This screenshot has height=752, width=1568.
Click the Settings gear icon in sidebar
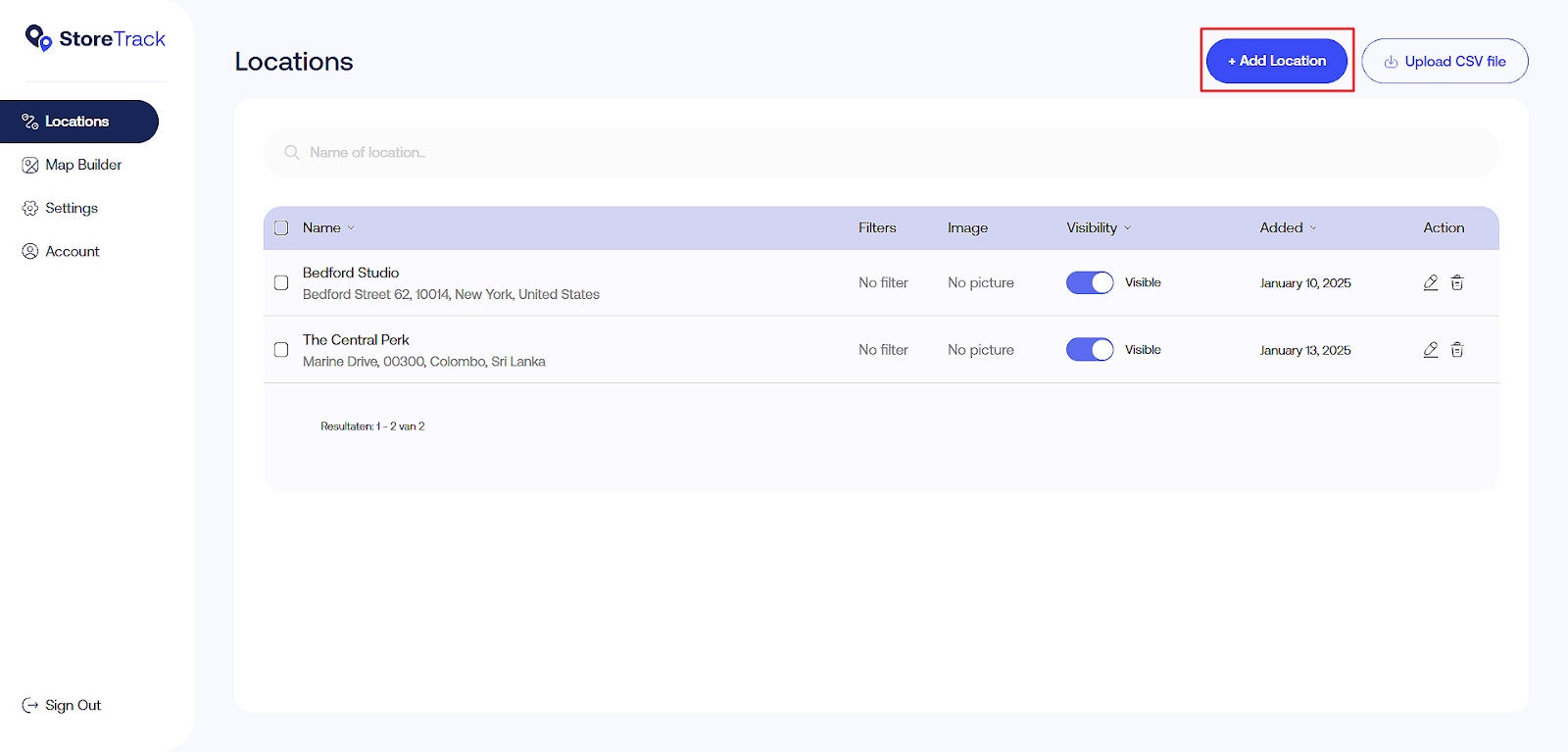click(x=30, y=208)
